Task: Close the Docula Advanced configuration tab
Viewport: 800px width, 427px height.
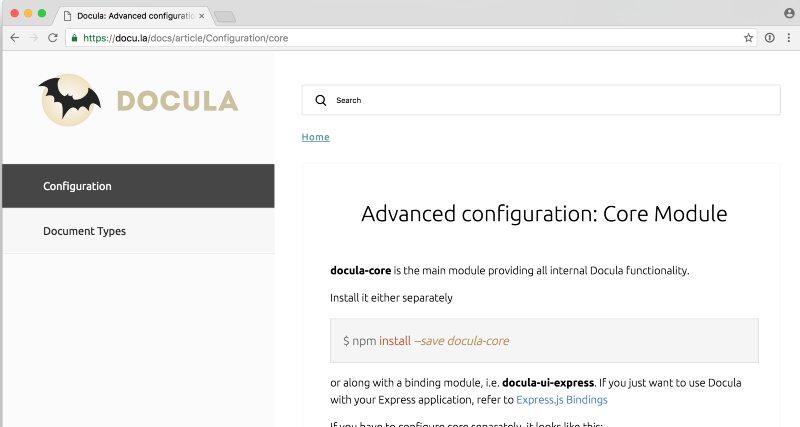Action: [202, 16]
